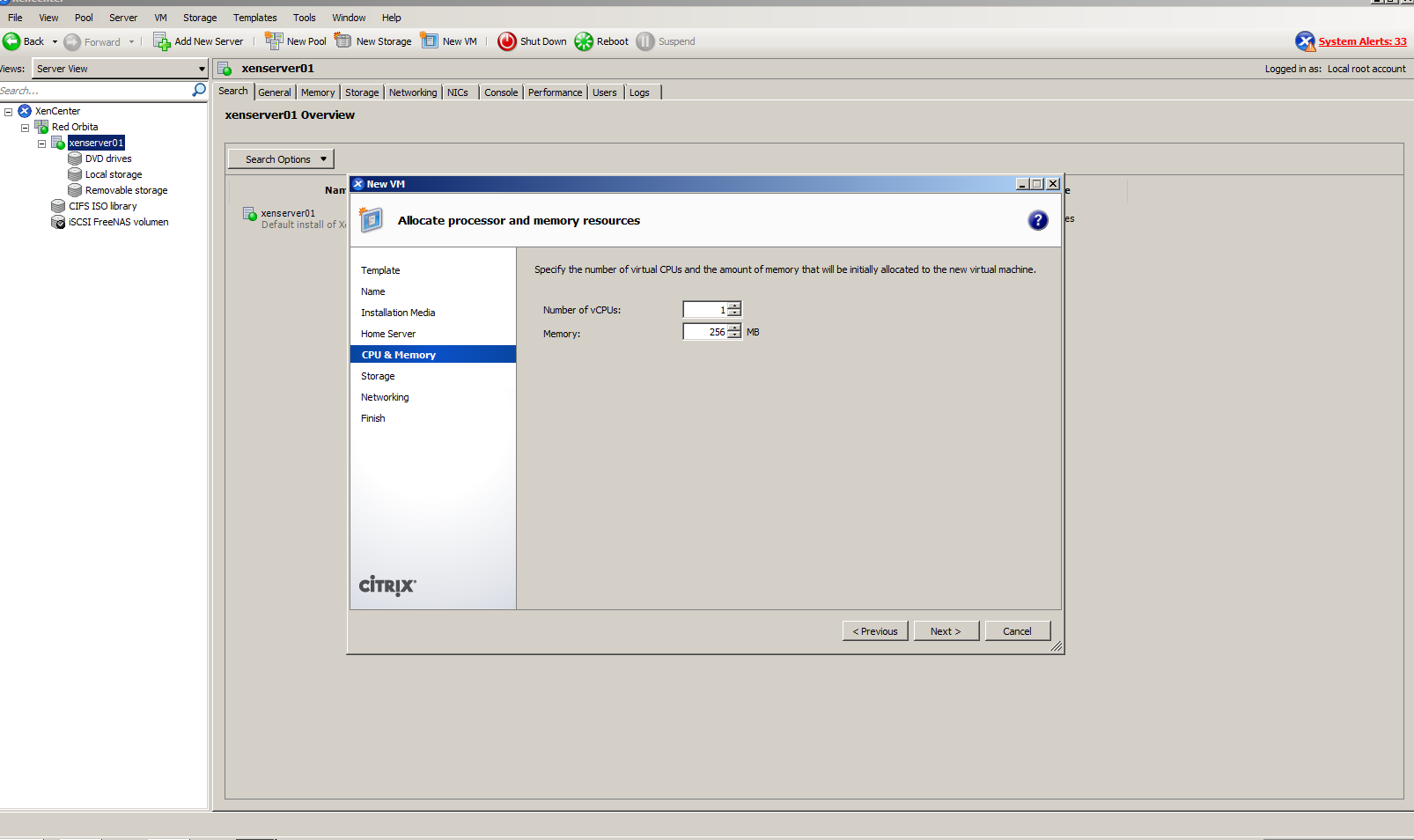Click the New Storage toolbar icon
This screenshot has width=1414, height=840.
[x=343, y=41]
